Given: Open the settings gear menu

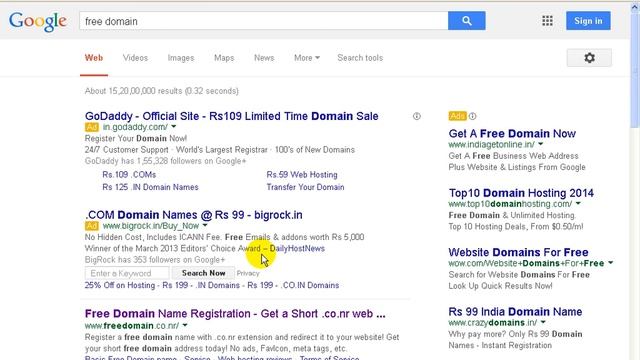Looking at the screenshot, I should pos(589,58).
